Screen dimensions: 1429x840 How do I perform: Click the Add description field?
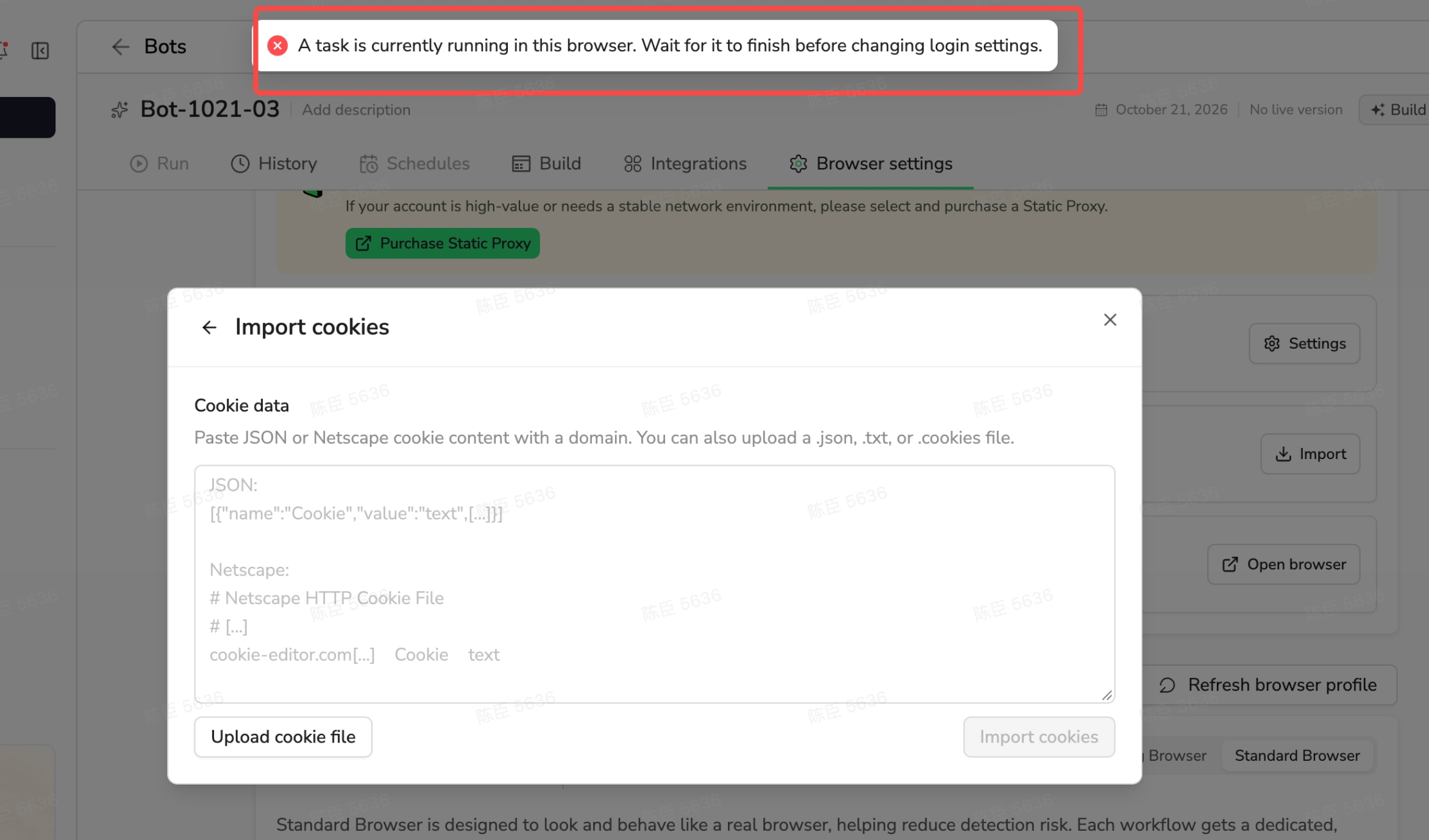click(x=356, y=110)
